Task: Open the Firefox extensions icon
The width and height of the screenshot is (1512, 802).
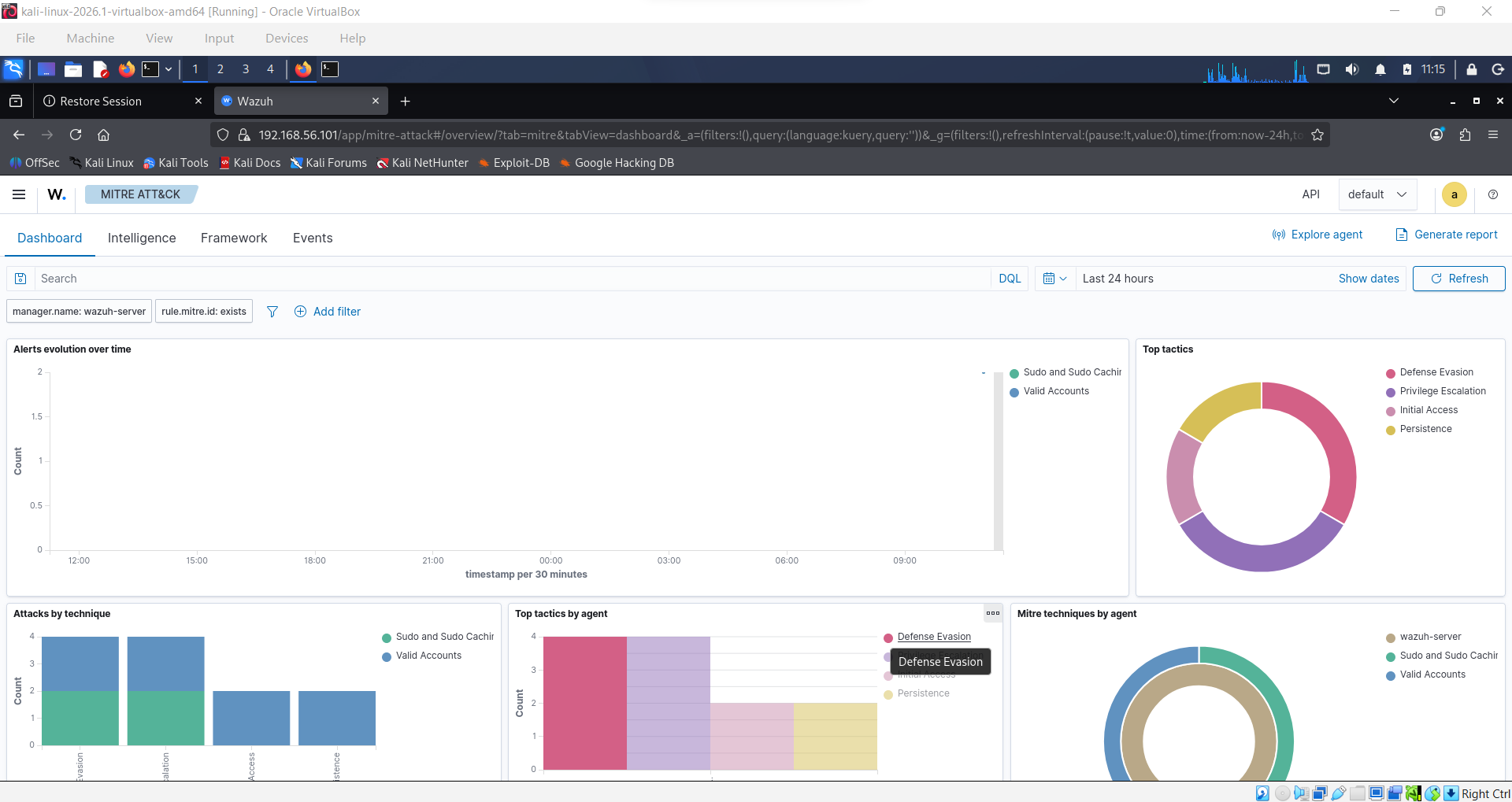Action: (1465, 135)
